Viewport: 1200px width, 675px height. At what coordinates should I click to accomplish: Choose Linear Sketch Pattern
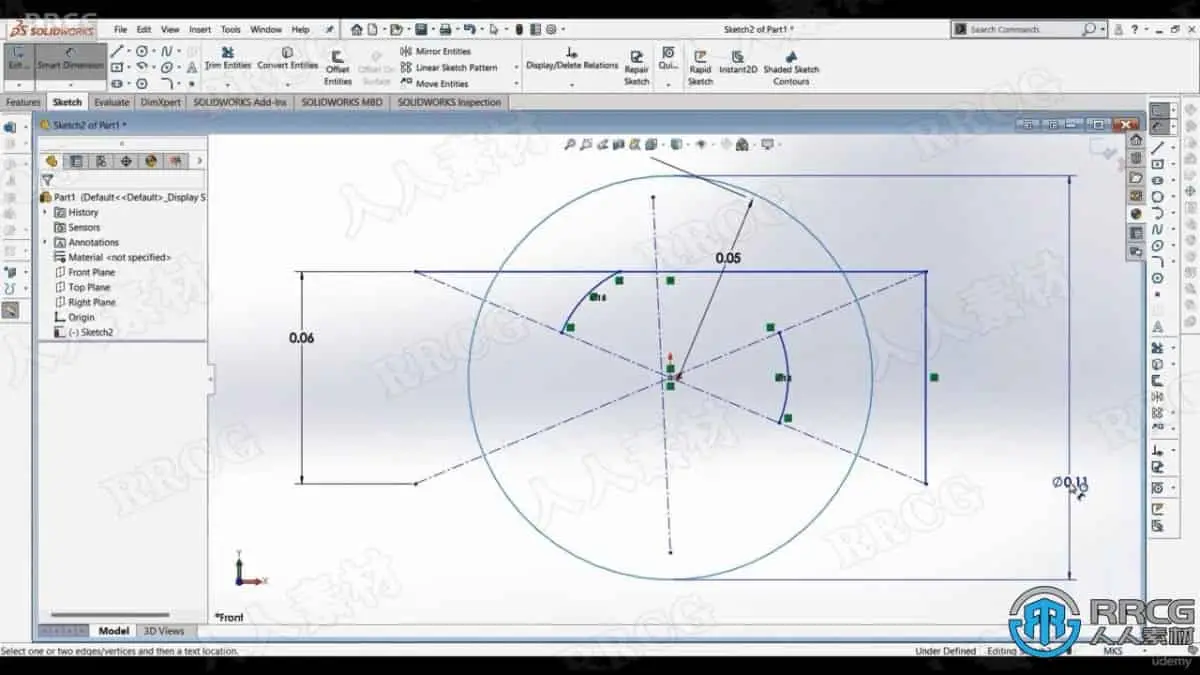pyautogui.click(x=448, y=67)
